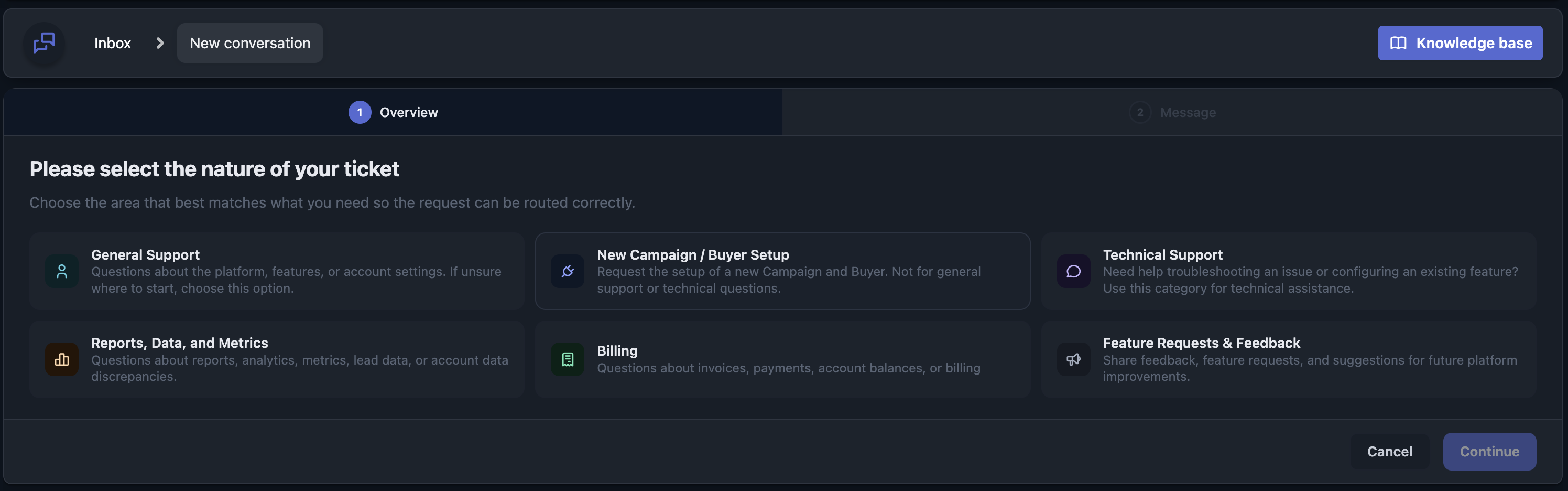Screen dimensions: 1568x491
Task: Pick the Reports, Data, and Metrics option
Action: click(x=277, y=359)
